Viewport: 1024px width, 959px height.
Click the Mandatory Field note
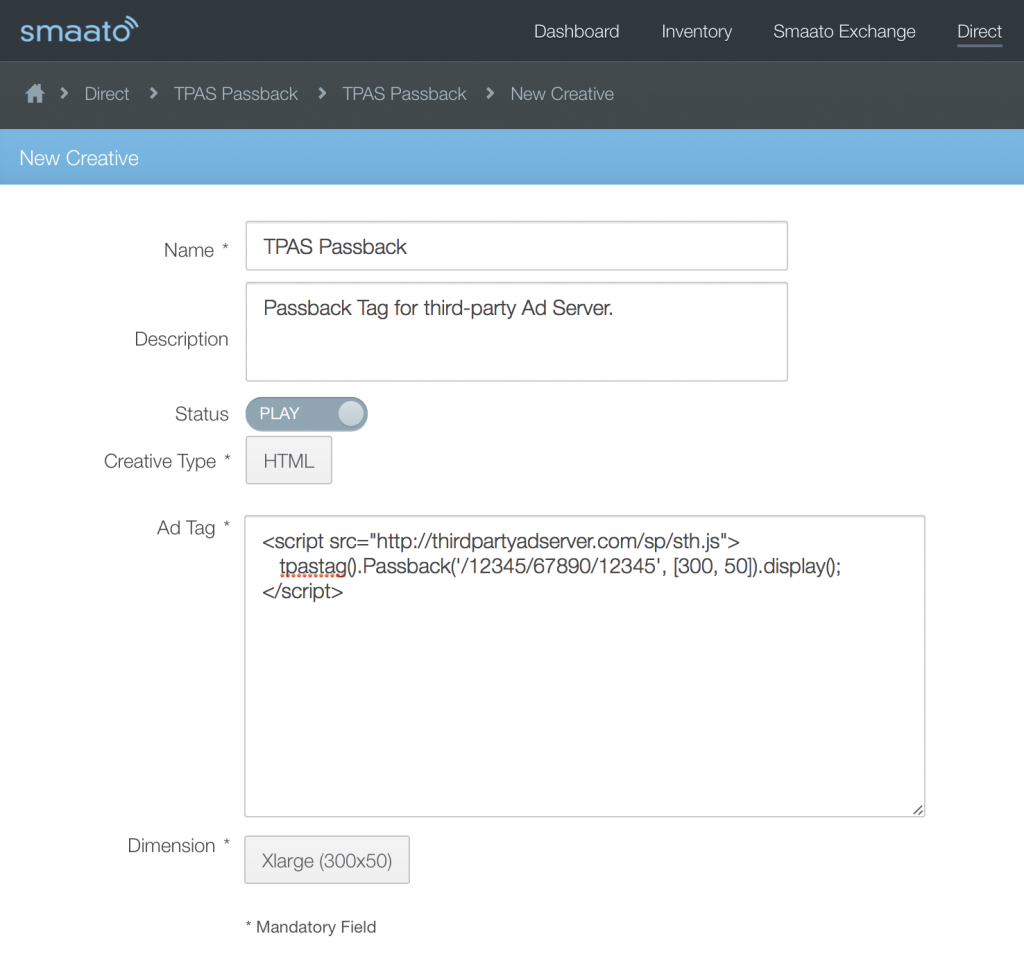[x=311, y=927]
